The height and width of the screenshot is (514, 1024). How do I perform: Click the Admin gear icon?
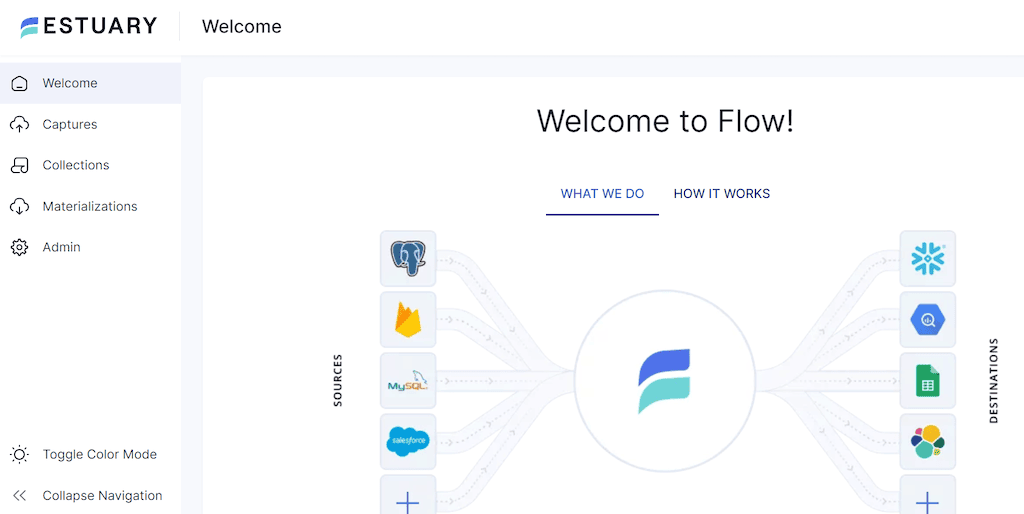click(20, 248)
